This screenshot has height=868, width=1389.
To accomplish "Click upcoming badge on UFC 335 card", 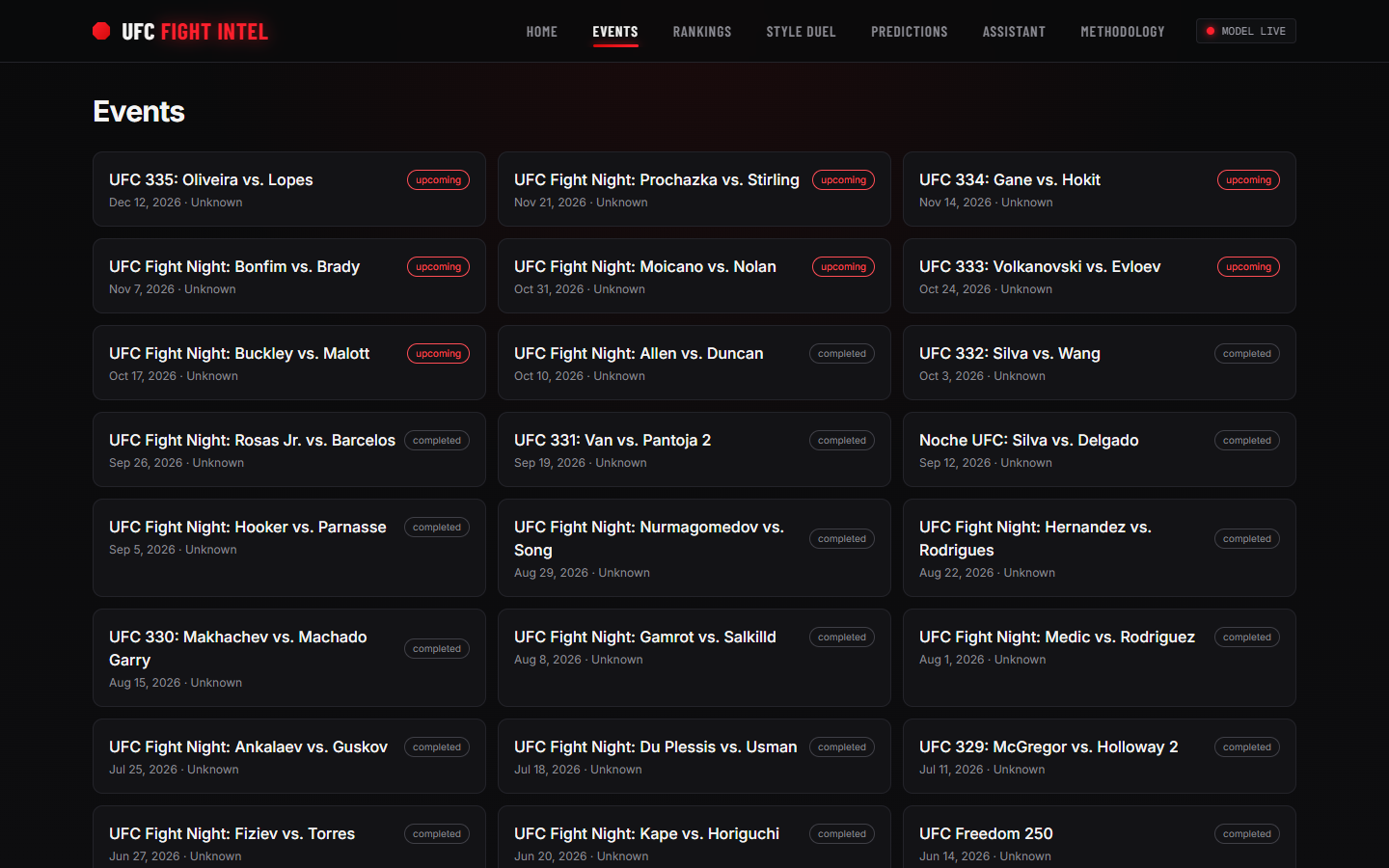I will coord(438,180).
